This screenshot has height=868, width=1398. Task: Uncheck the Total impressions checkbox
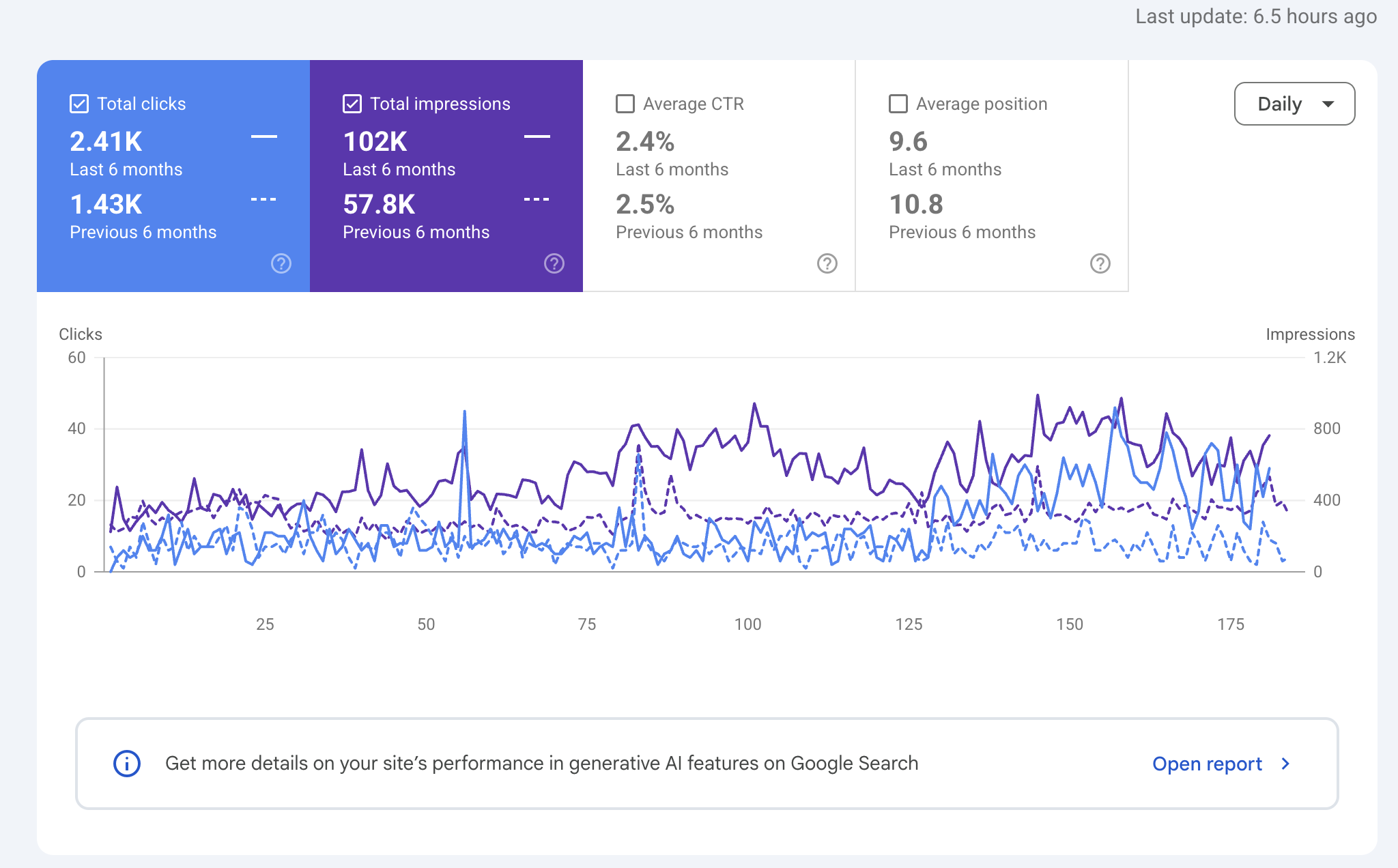(352, 104)
